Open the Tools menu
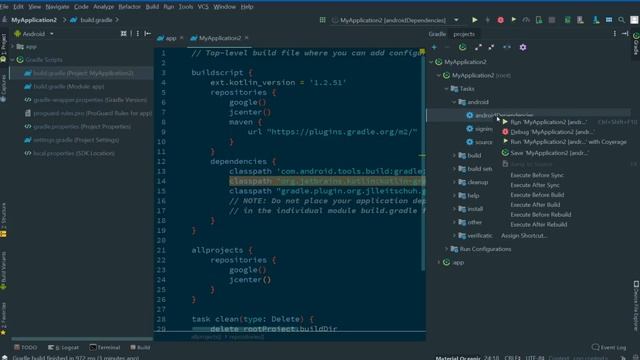 point(186,7)
